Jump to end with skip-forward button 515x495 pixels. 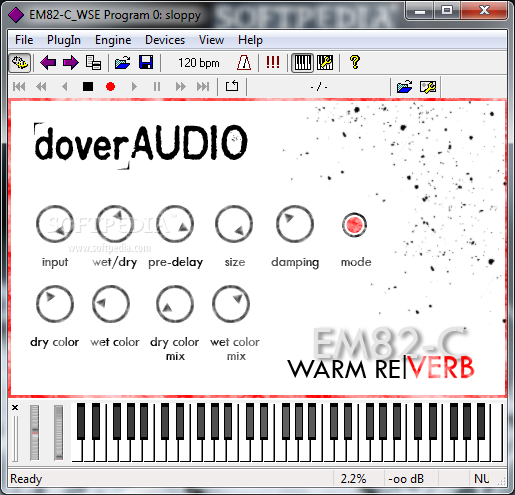click(x=203, y=87)
